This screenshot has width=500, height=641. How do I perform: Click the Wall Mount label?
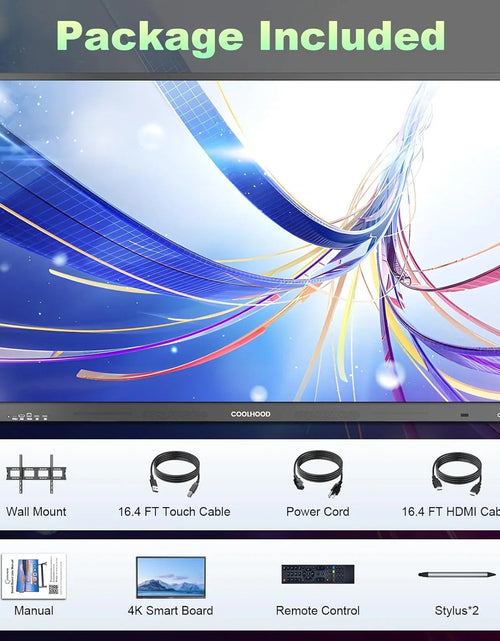pyautogui.click(x=36, y=511)
